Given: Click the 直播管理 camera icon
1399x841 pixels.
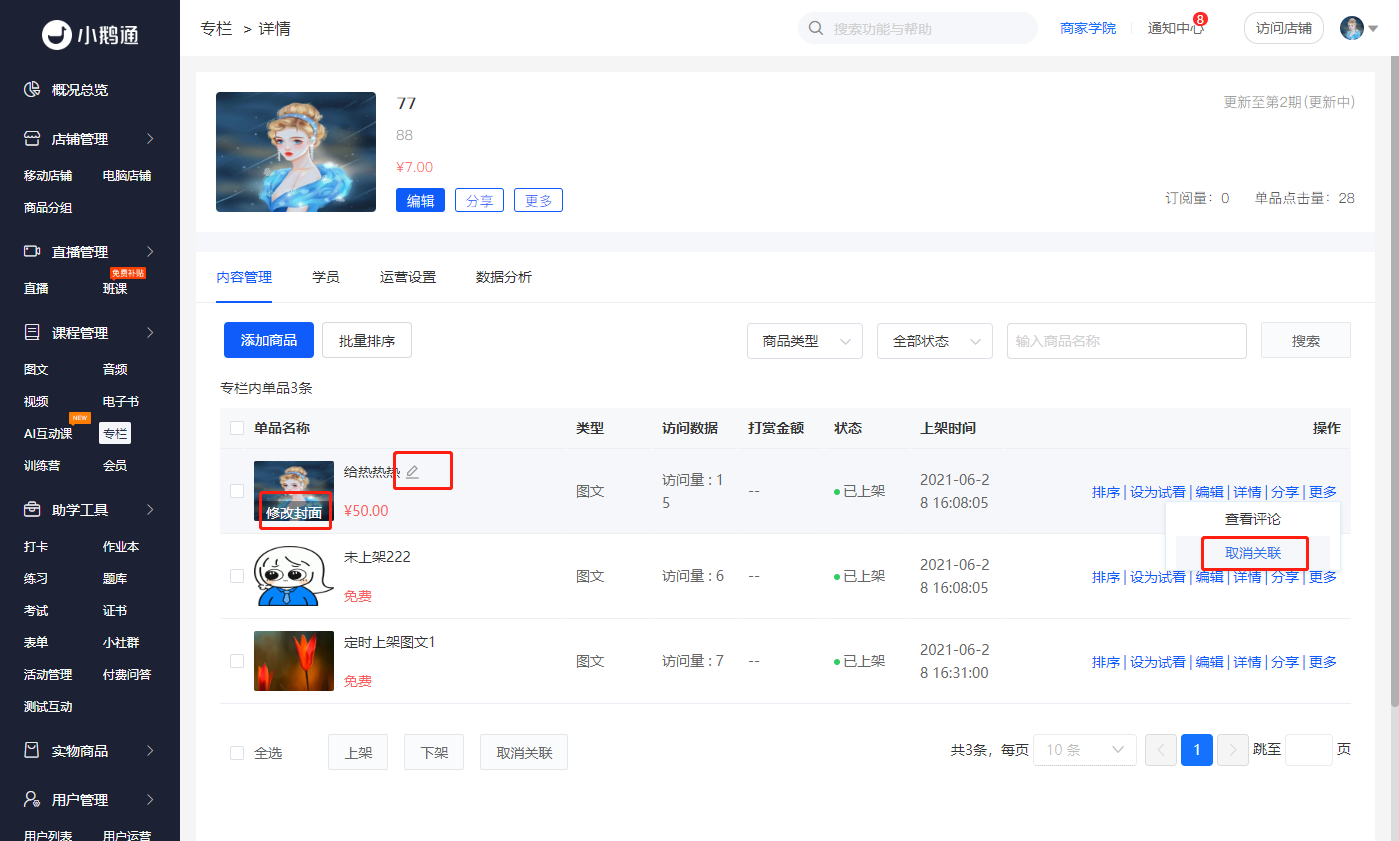Looking at the screenshot, I should click(32, 252).
